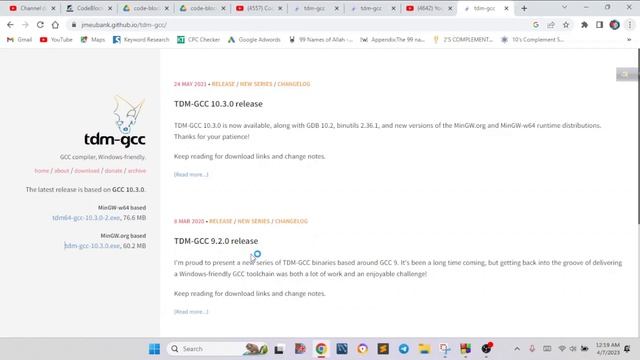Go back using the browser back arrow
Image resolution: width=640 pixels, height=360 pixels.
(x=10, y=25)
